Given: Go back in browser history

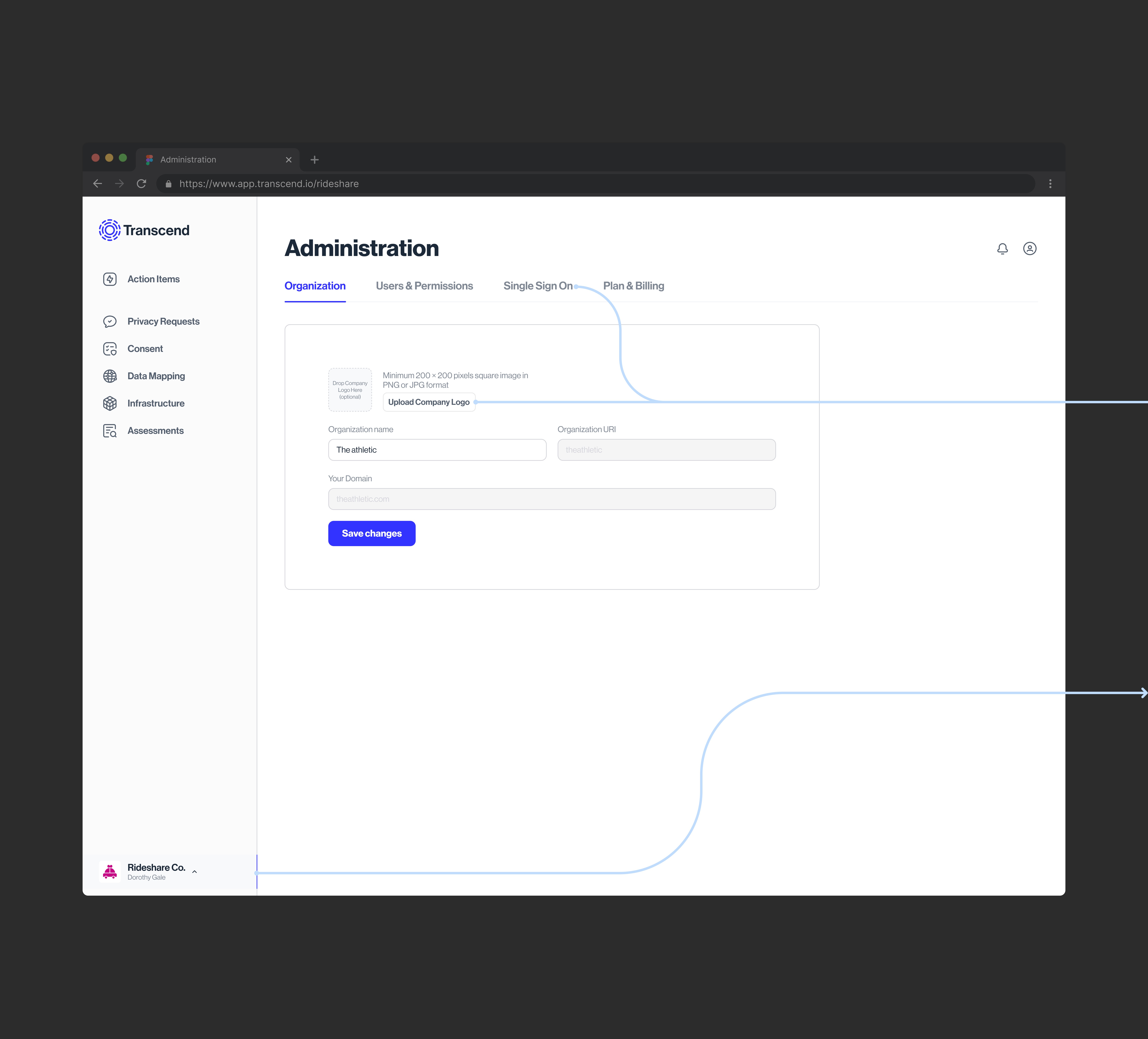Looking at the screenshot, I should tap(97, 183).
